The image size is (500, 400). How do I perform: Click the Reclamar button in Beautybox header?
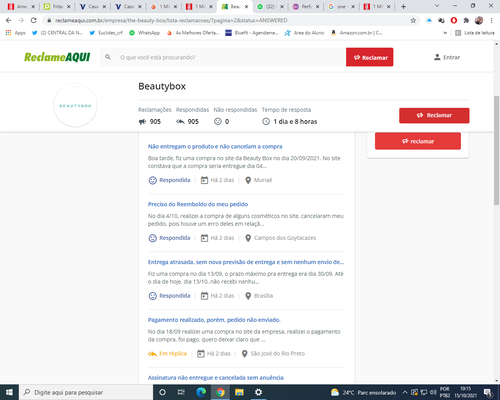434,115
